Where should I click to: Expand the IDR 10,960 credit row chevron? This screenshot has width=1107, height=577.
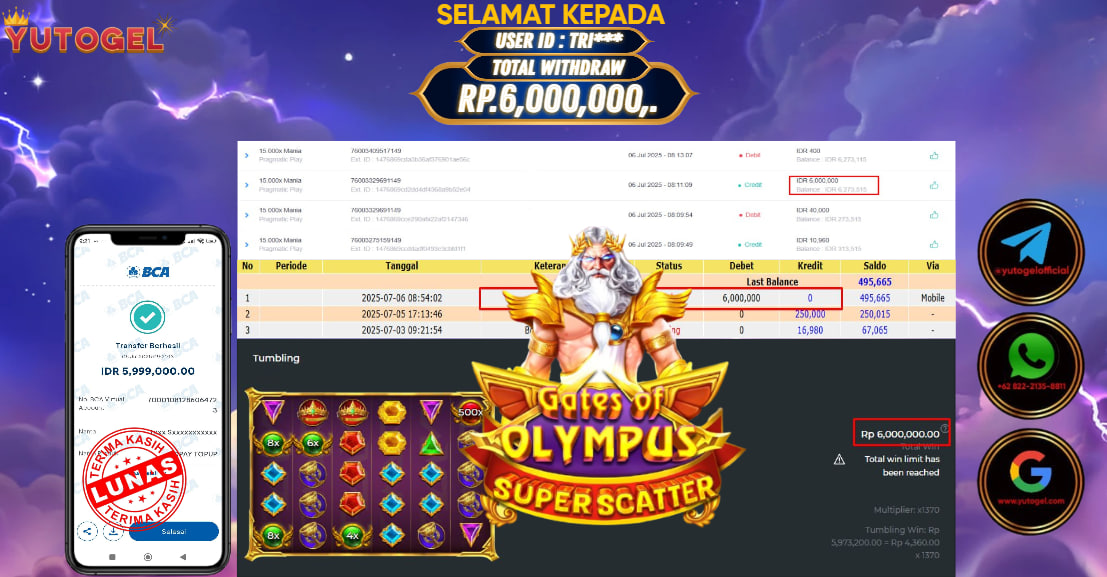pos(246,244)
